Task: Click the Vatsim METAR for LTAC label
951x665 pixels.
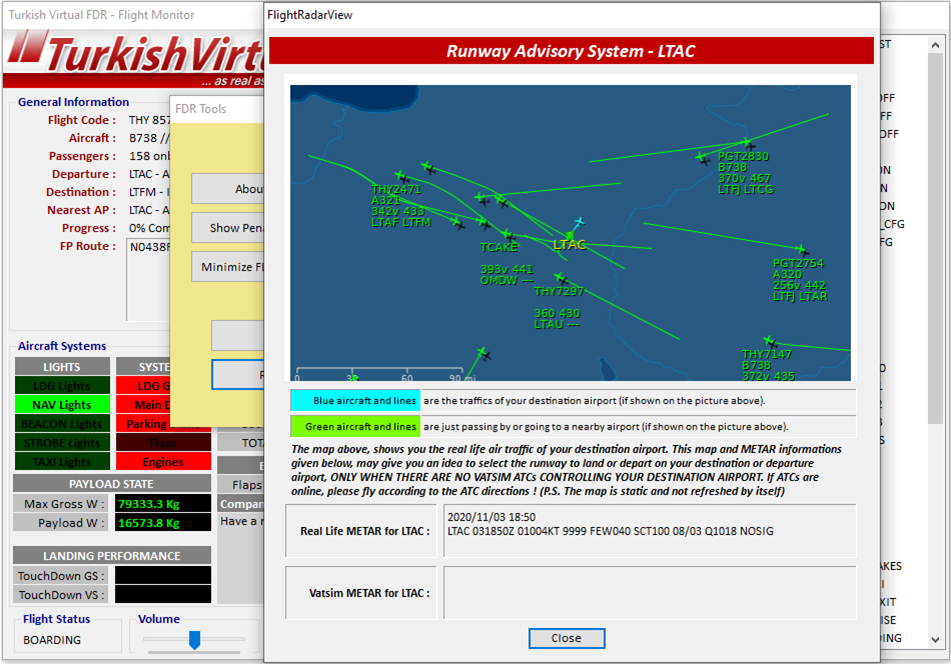Action: (x=369, y=593)
